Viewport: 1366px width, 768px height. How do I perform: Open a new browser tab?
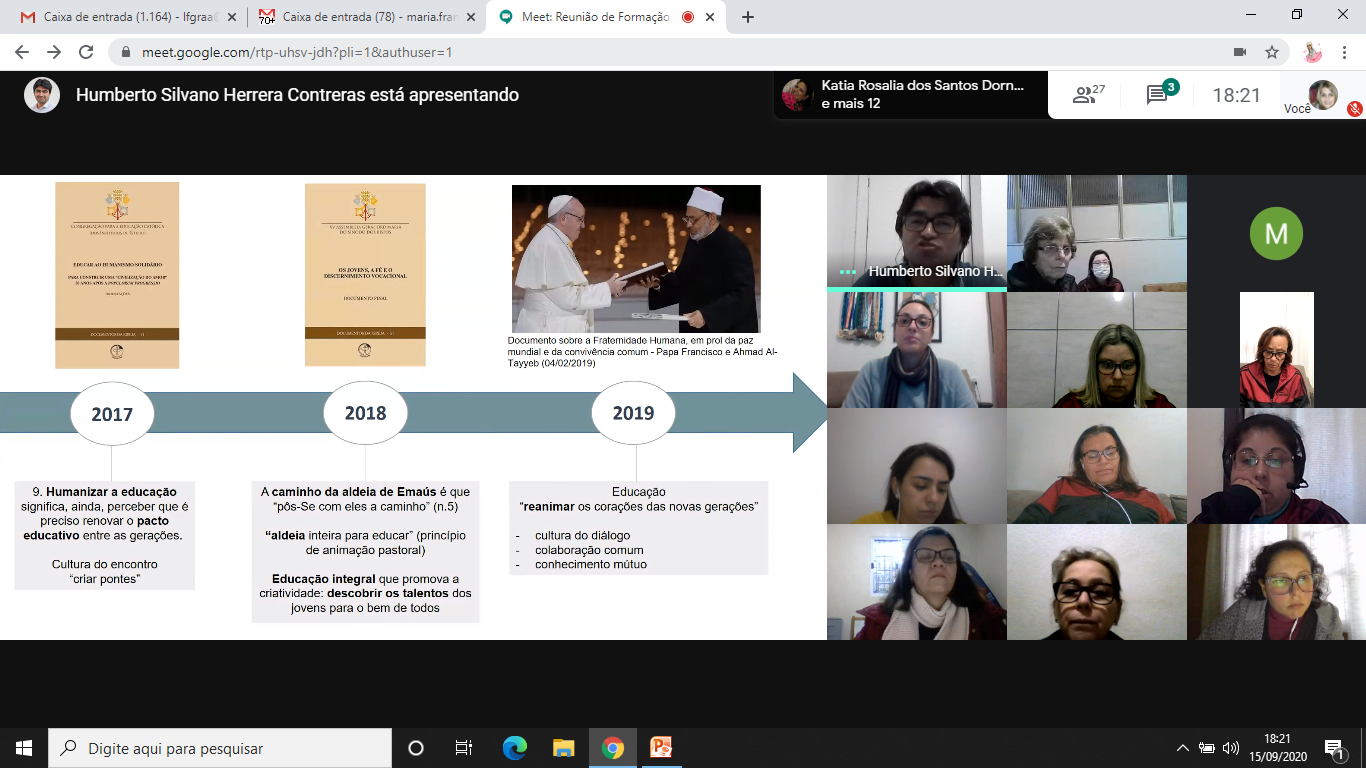coord(747,17)
